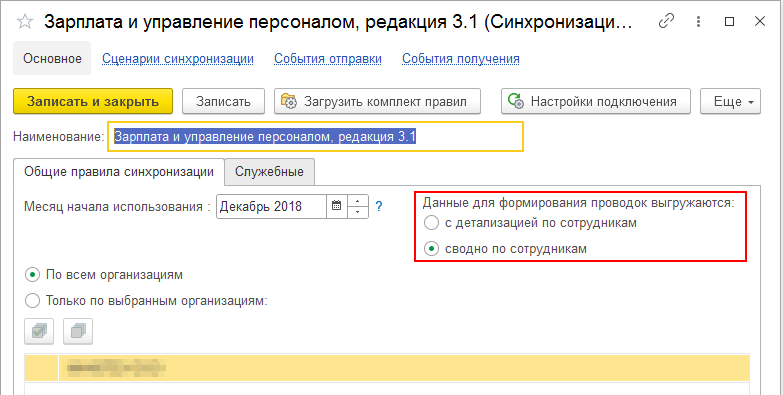
Task: Select с детализацией по сотрудникам option
Action: (x=530, y=223)
